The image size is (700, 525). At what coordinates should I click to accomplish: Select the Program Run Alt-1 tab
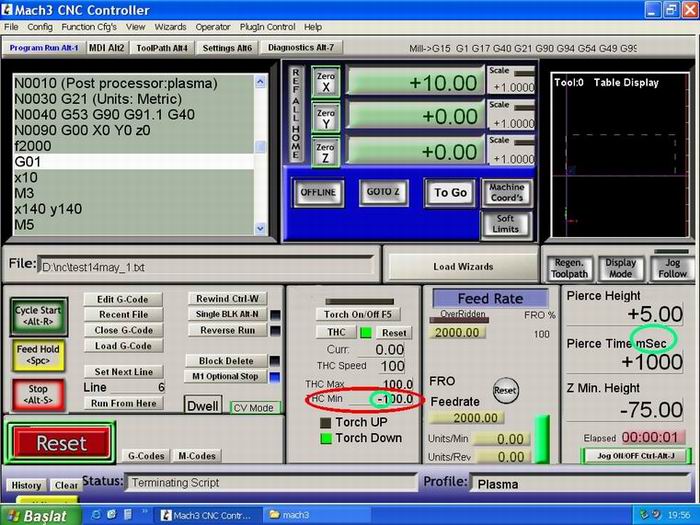coord(44,48)
